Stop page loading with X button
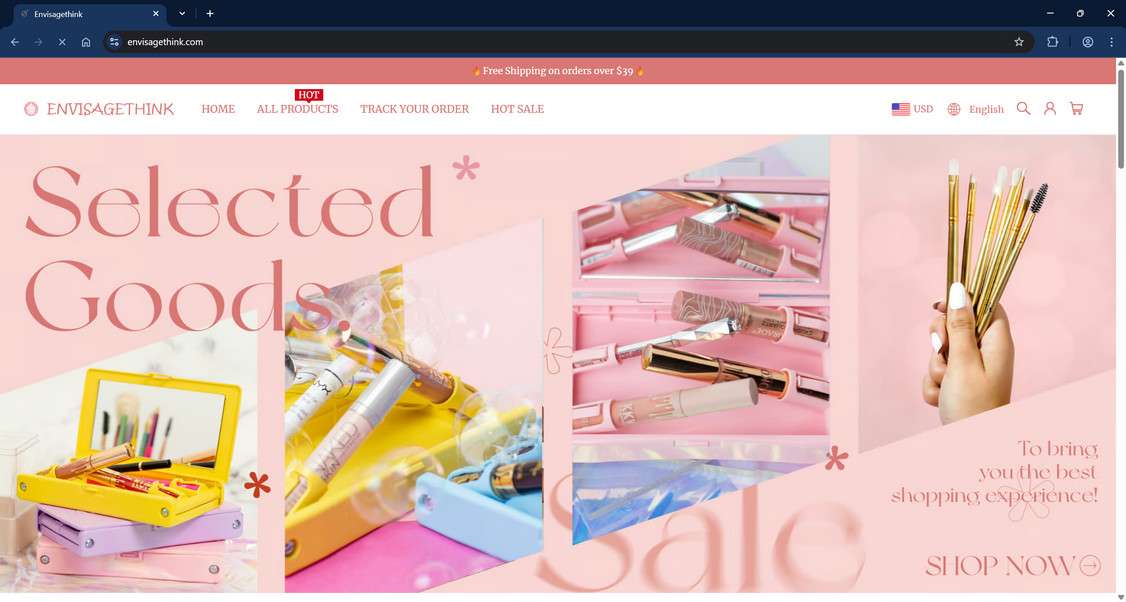Viewport: 1126px width, 602px height. (62, 42)
